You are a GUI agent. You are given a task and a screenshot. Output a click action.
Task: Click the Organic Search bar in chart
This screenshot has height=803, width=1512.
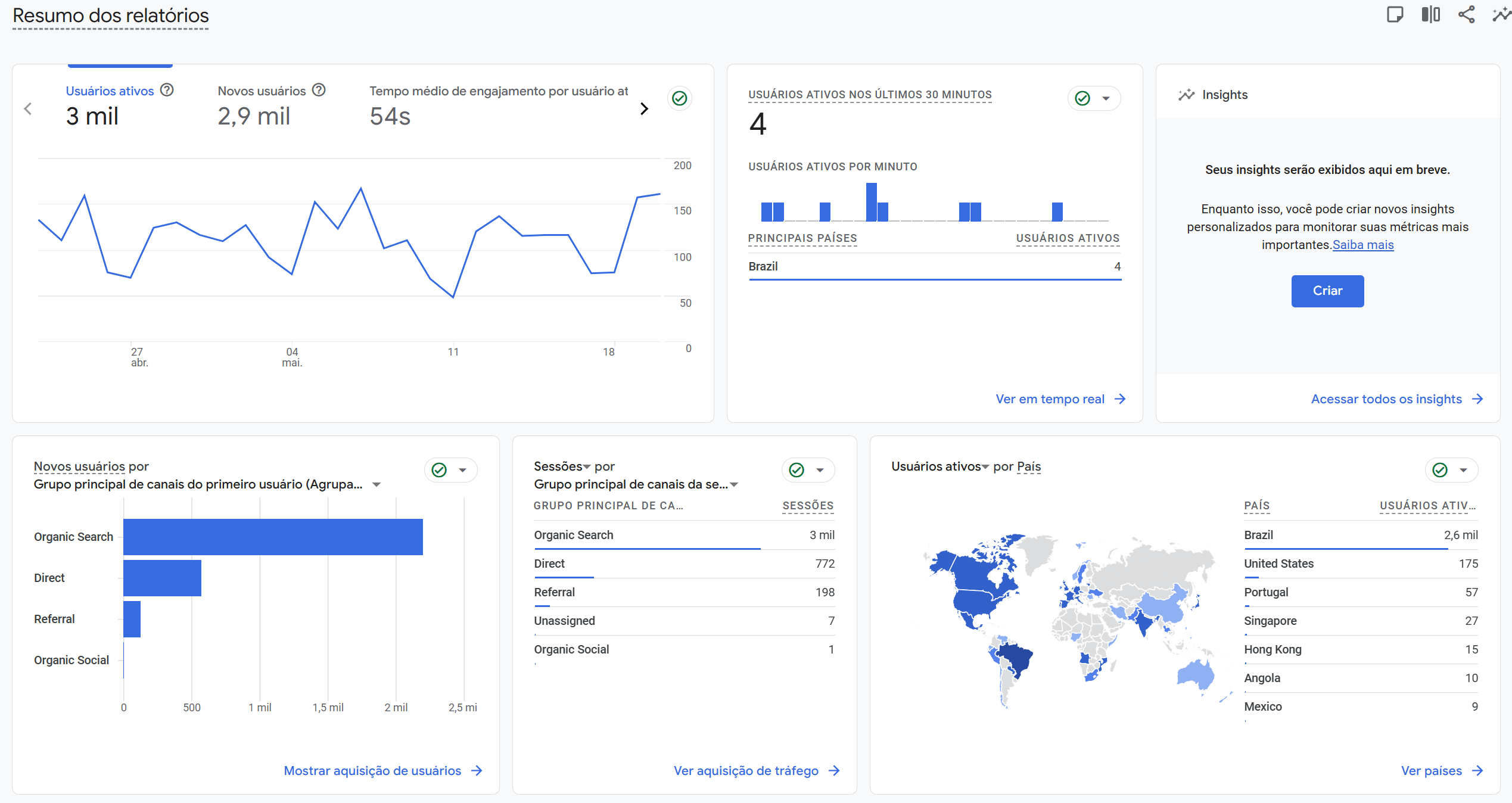[x=273, y=537]
